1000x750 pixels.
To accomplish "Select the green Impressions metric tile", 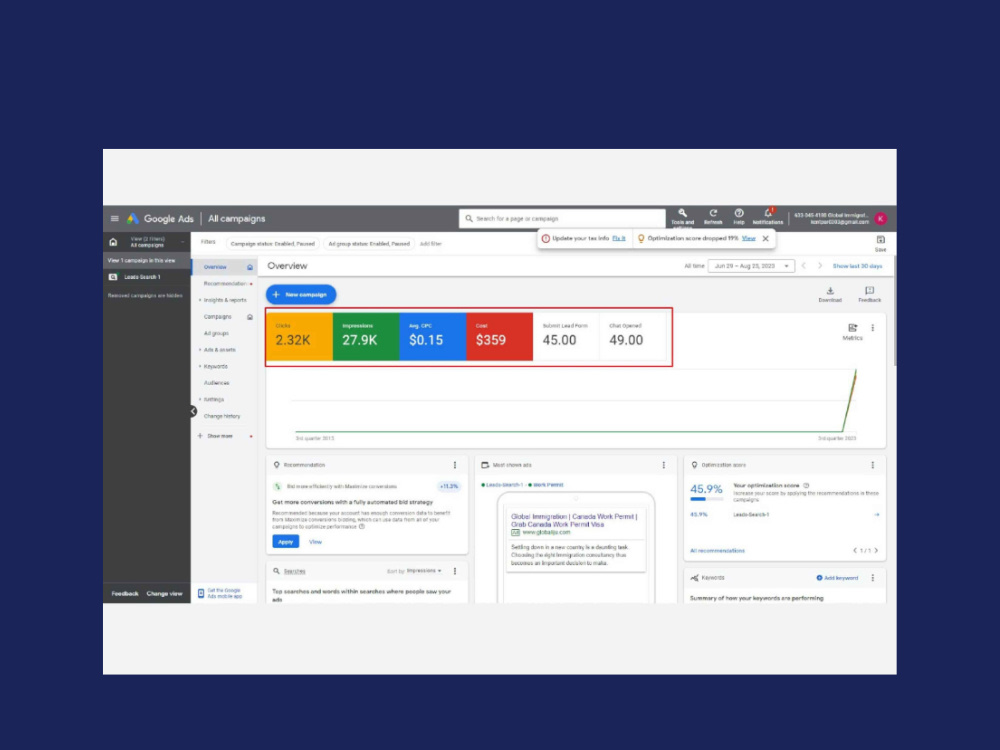I will [366, 337].
